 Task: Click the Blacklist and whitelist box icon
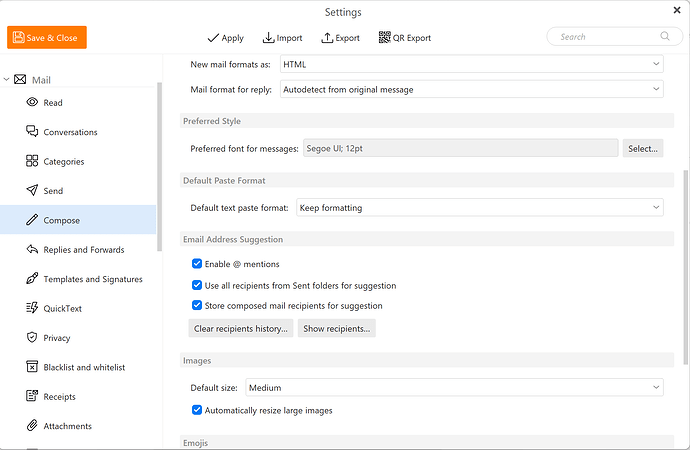tap(32, 366)
